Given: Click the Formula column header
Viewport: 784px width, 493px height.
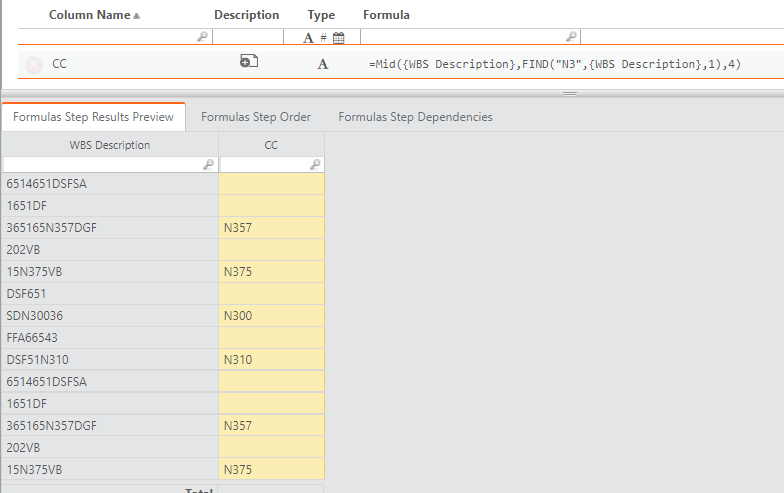Looking at the screenshot, I should pos(386,15).
